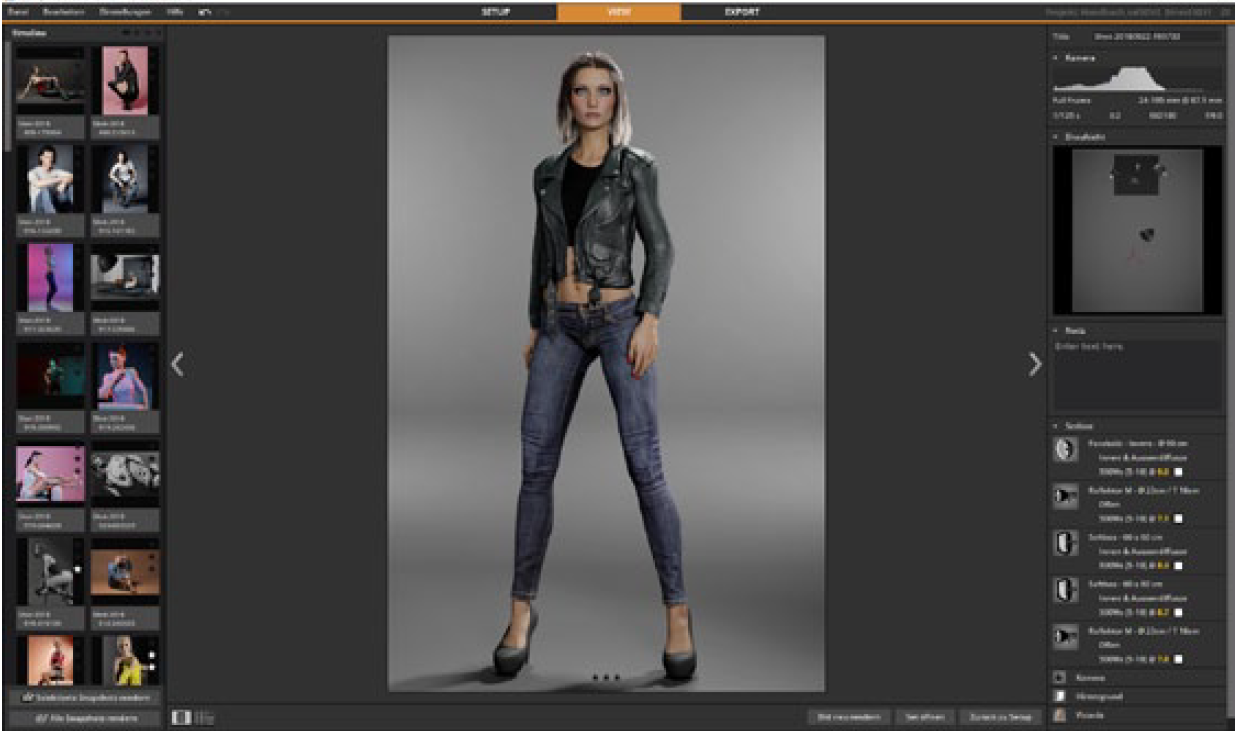Click the last Reflektor M light icon

1065,637
